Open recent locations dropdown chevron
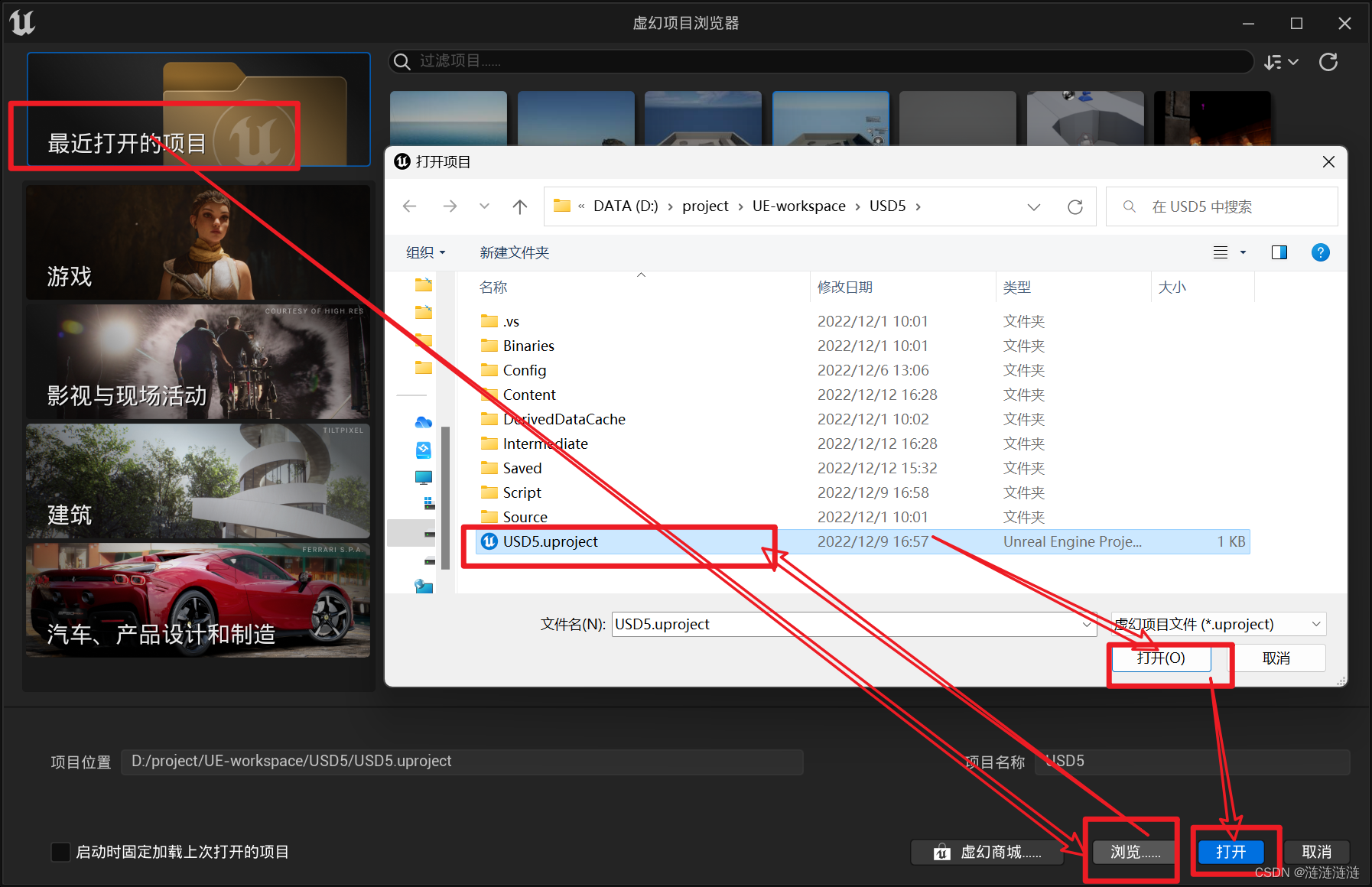Image resolution: width=1372 pixels, height=887 pixels. click(x=484, y=206)
